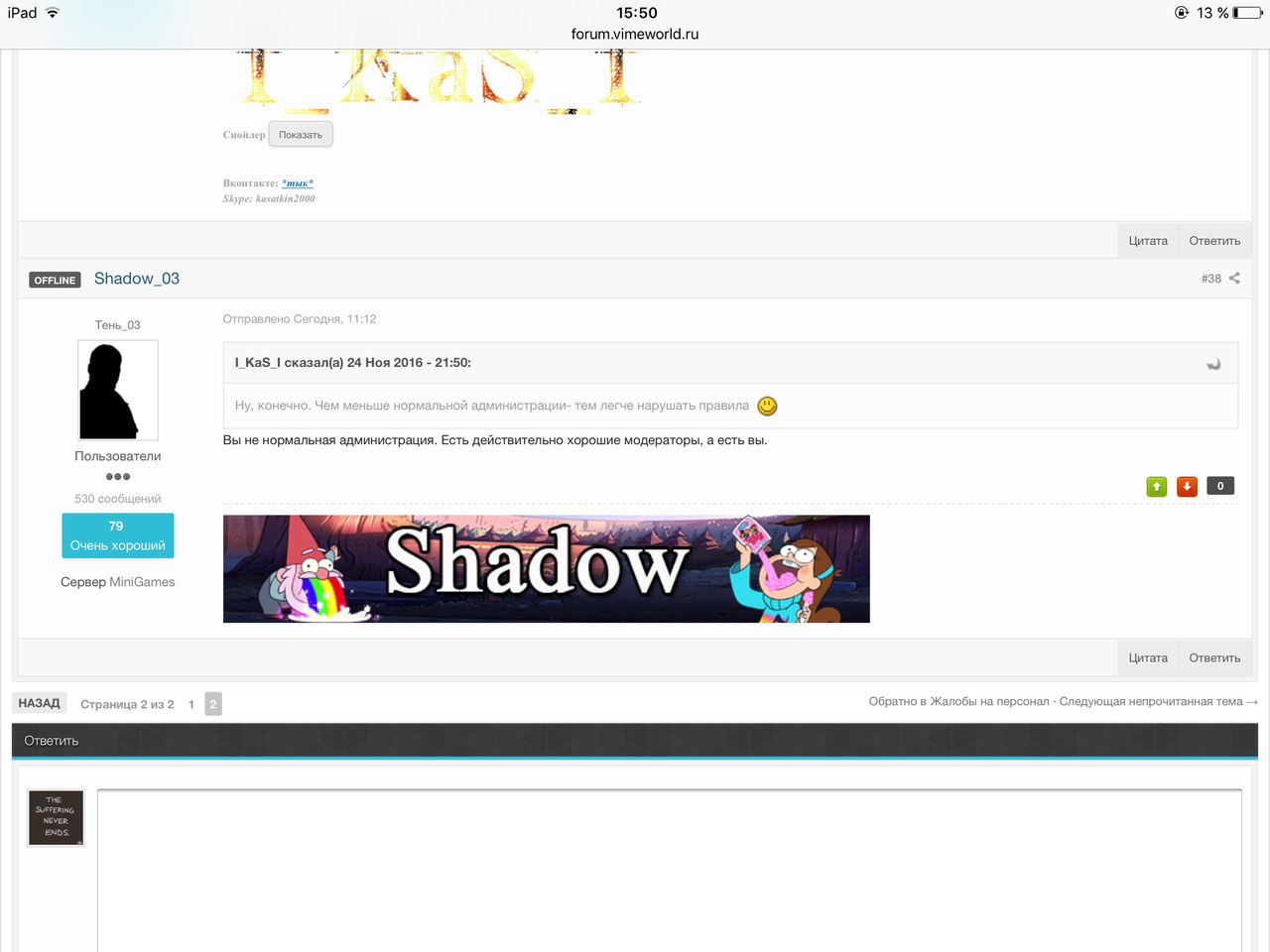
Task: Click the Тень_03 member title
Action: click(118, 325)
